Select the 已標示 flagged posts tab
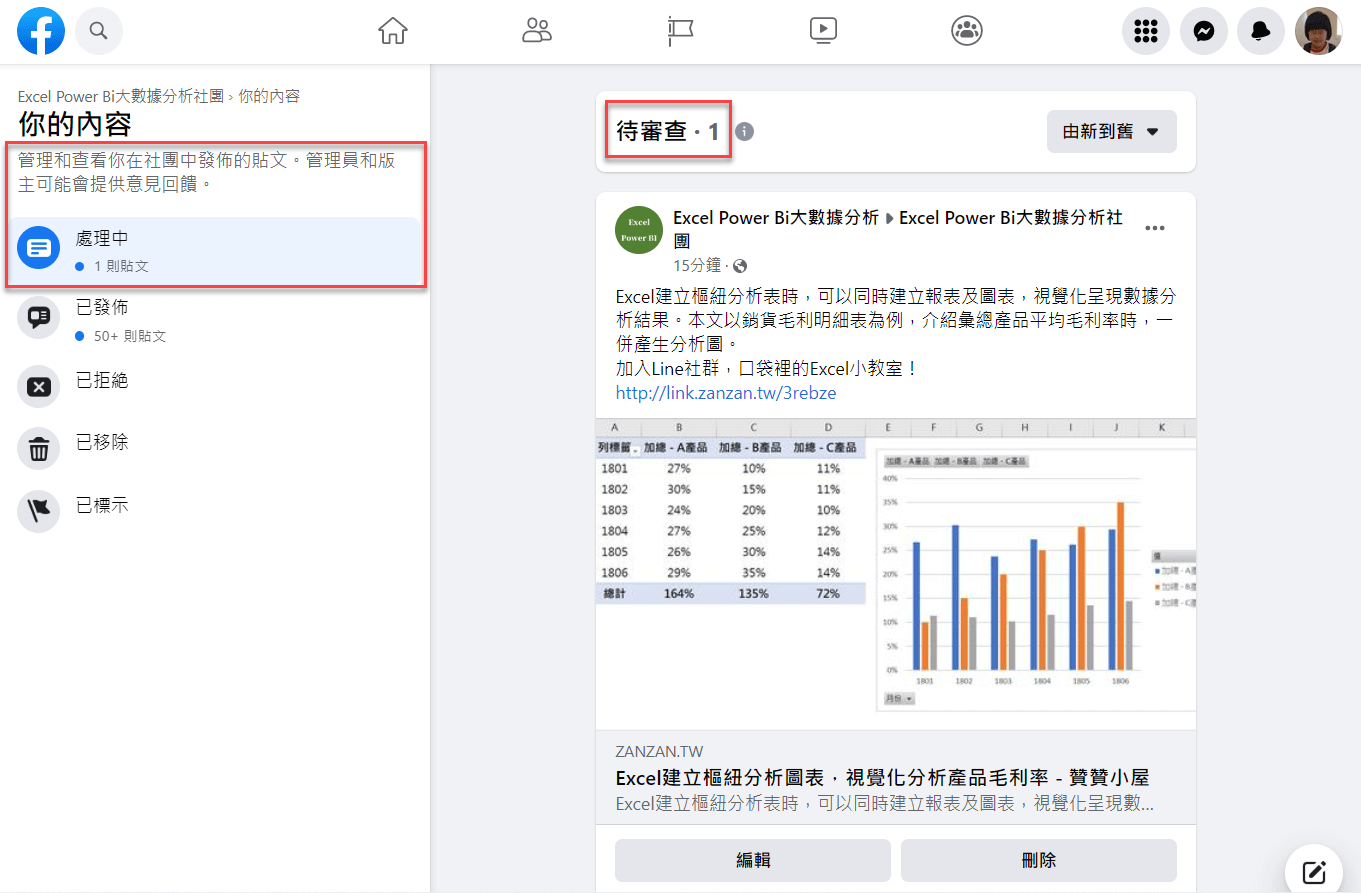This screenshot has width=1361, height=893. pyautogui.click(x=214, y=510)
